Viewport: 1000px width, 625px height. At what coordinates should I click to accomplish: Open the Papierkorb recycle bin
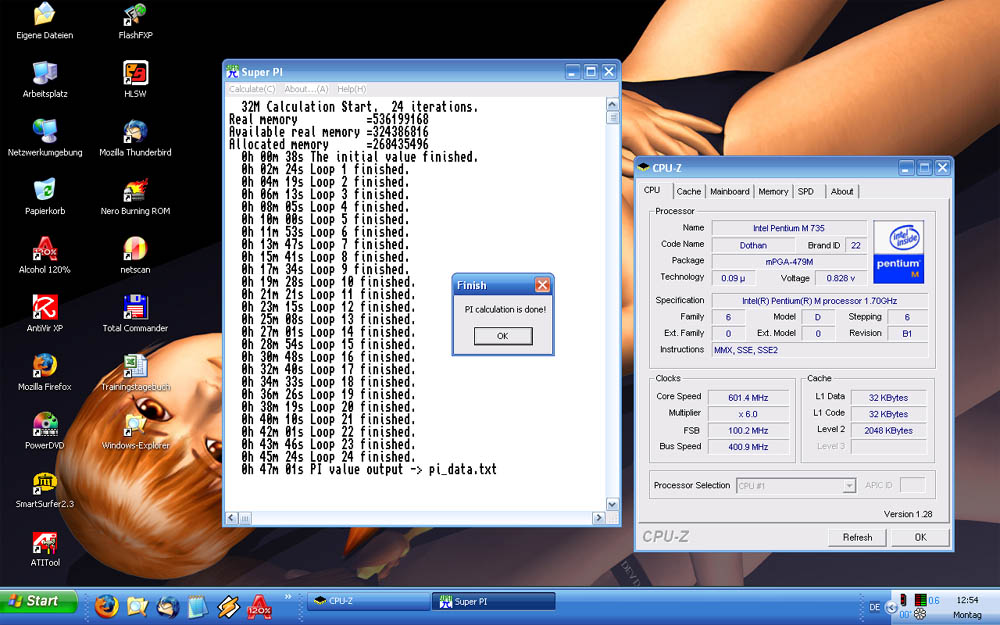45,196
